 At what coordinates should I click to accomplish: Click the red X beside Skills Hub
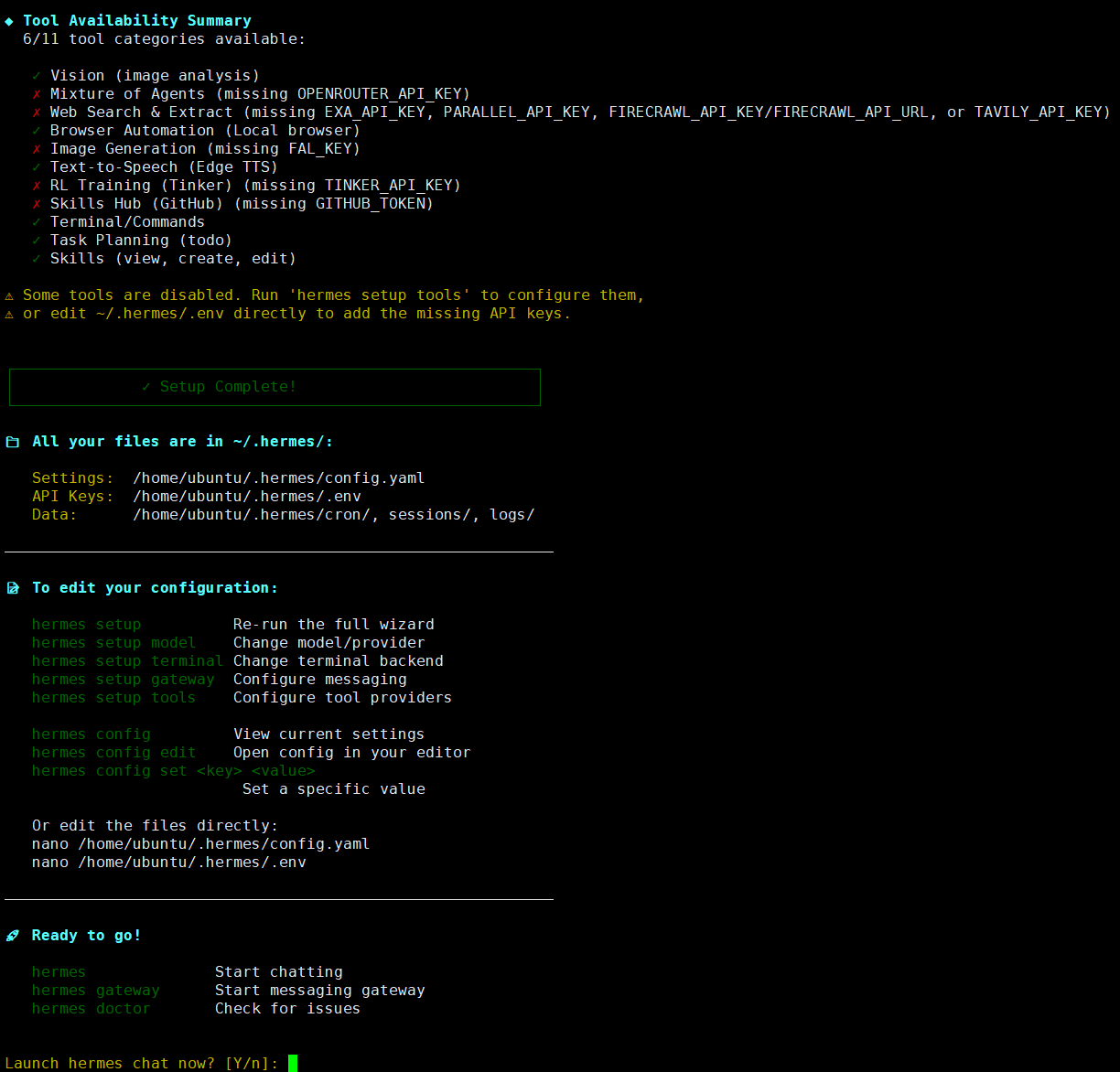[37, 204]
